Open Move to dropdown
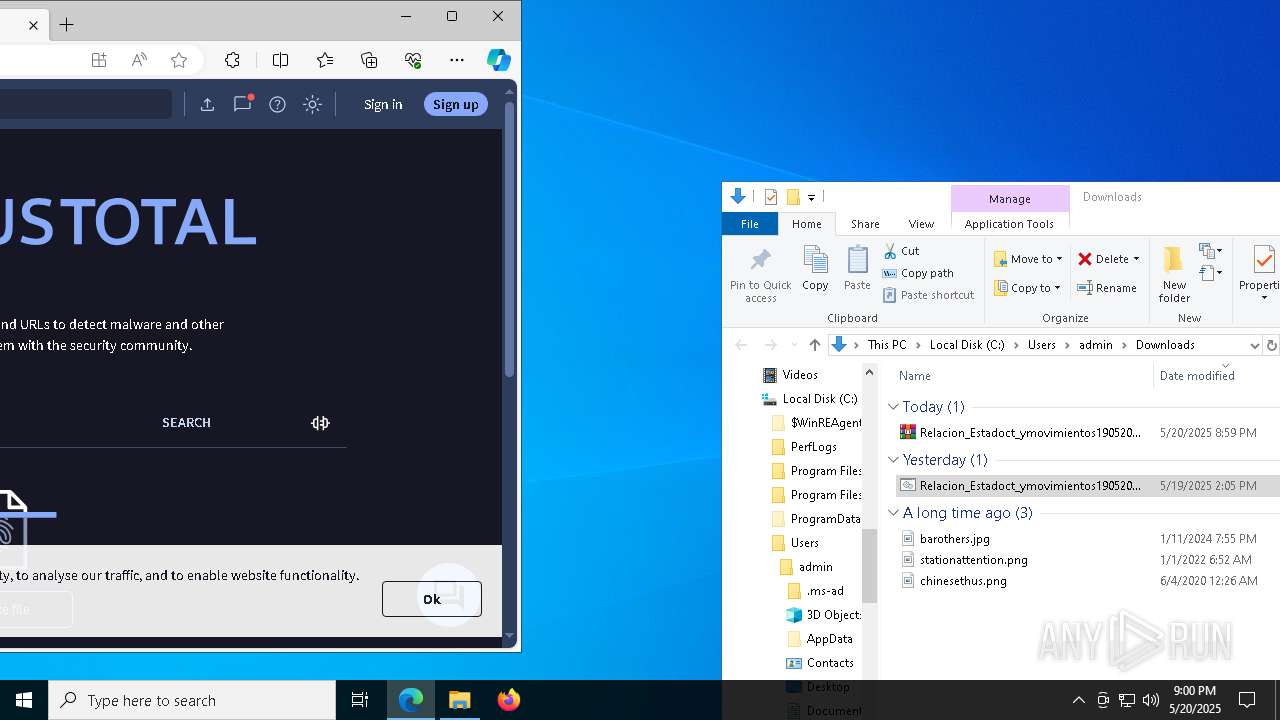Viewport: 1280px width, 720px height. [x=1028, y=259]
